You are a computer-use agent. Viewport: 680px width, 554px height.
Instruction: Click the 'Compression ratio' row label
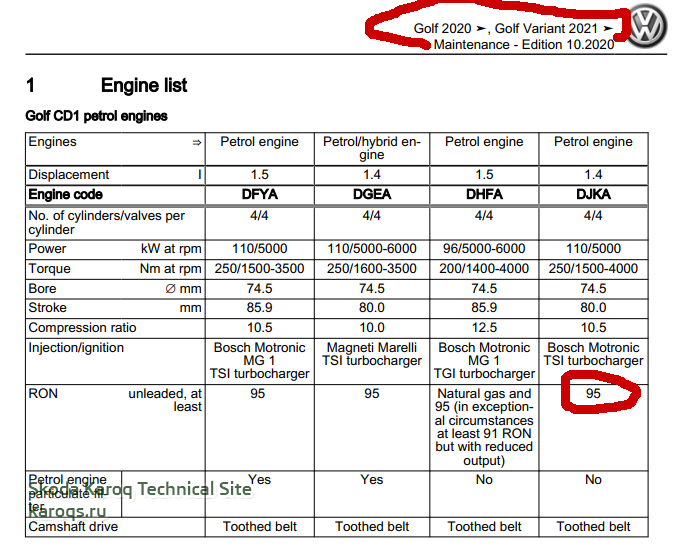point(82,328)
